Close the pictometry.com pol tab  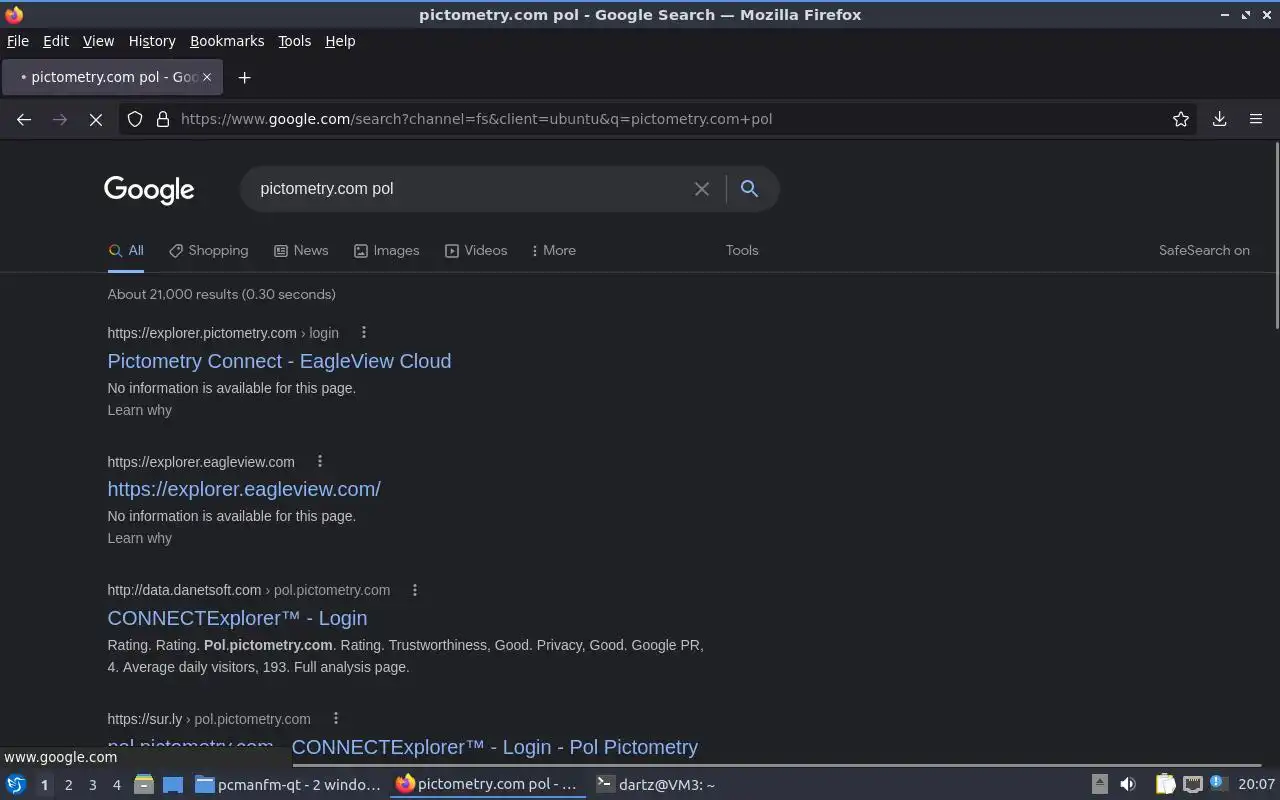point(207,77)
